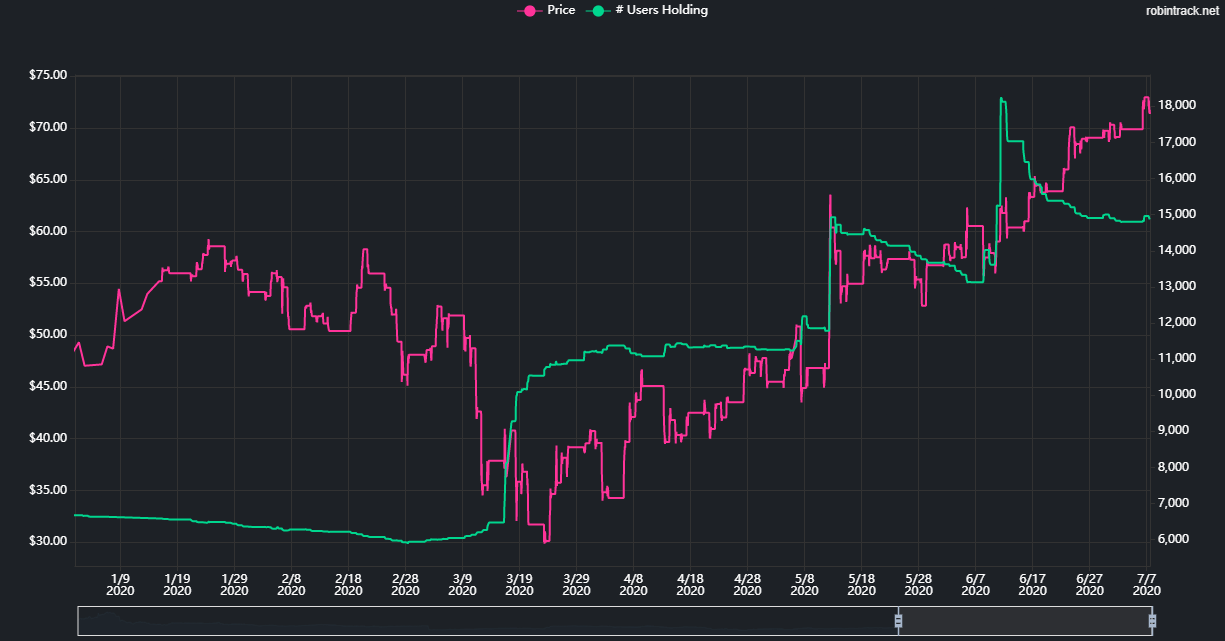
Task: Click the 5/8 2020 date label
Action: tap(804, 584)
